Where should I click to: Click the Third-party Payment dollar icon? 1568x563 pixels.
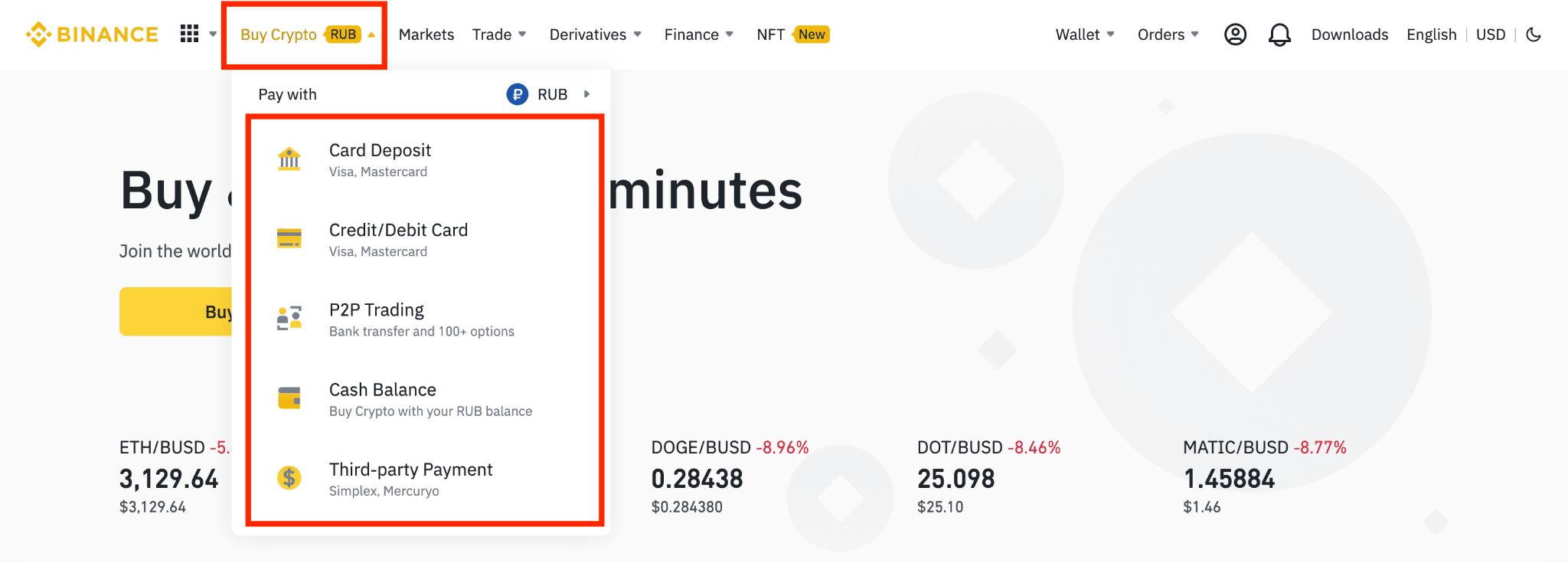point(289,478)
